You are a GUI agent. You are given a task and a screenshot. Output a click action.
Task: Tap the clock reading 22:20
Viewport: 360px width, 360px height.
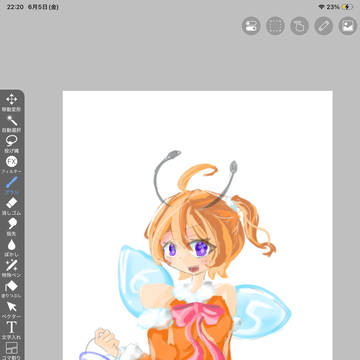coord(15,7)
